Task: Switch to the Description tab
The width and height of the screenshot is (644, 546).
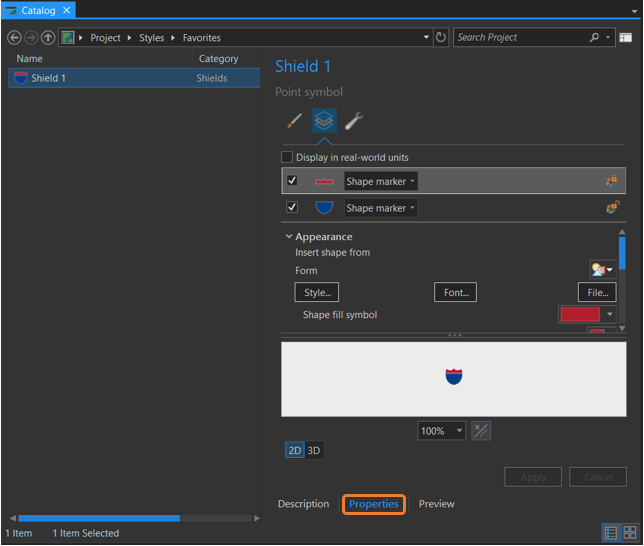Action: 304,504
